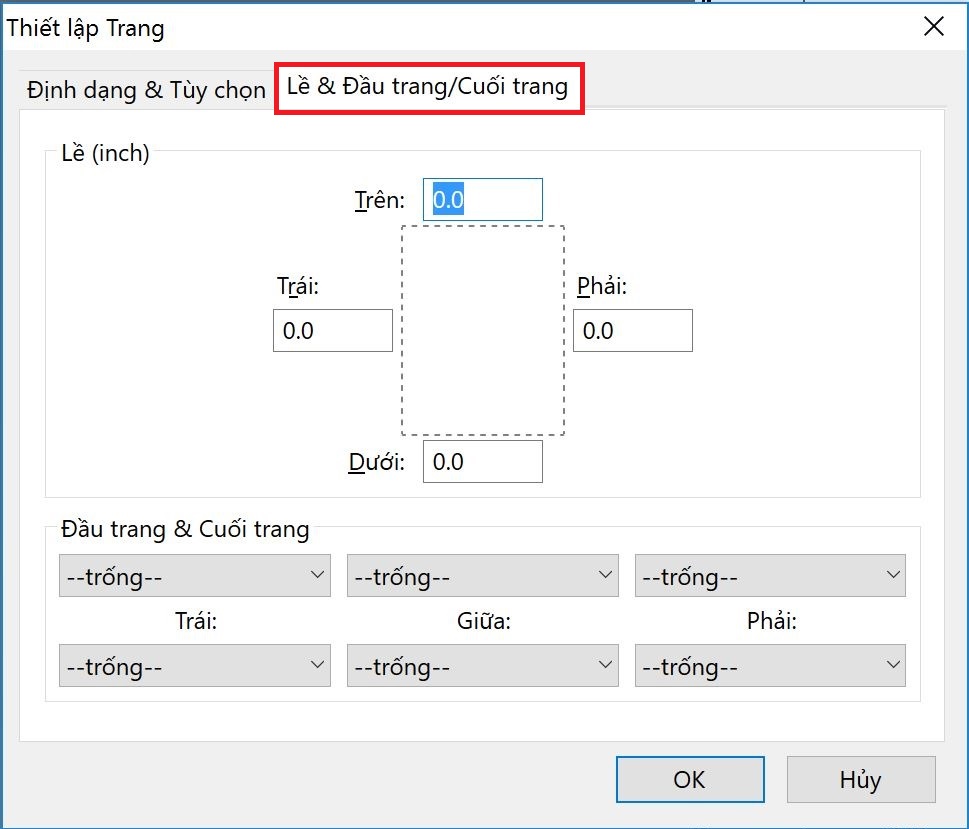Click the "Trên:" margin label
The height and width of the screenshot is (829, 969).
[380, 201]
